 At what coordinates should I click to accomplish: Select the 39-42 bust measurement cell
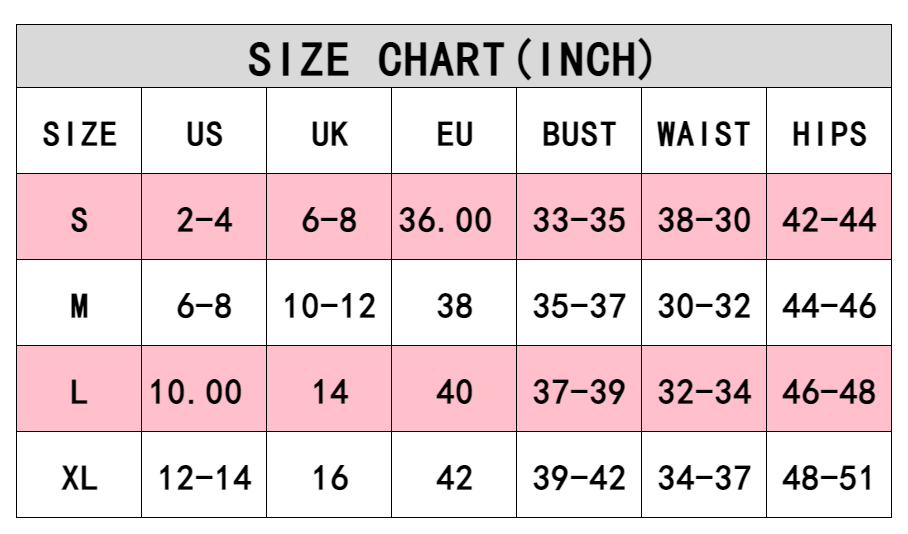[x=579, y=477]
